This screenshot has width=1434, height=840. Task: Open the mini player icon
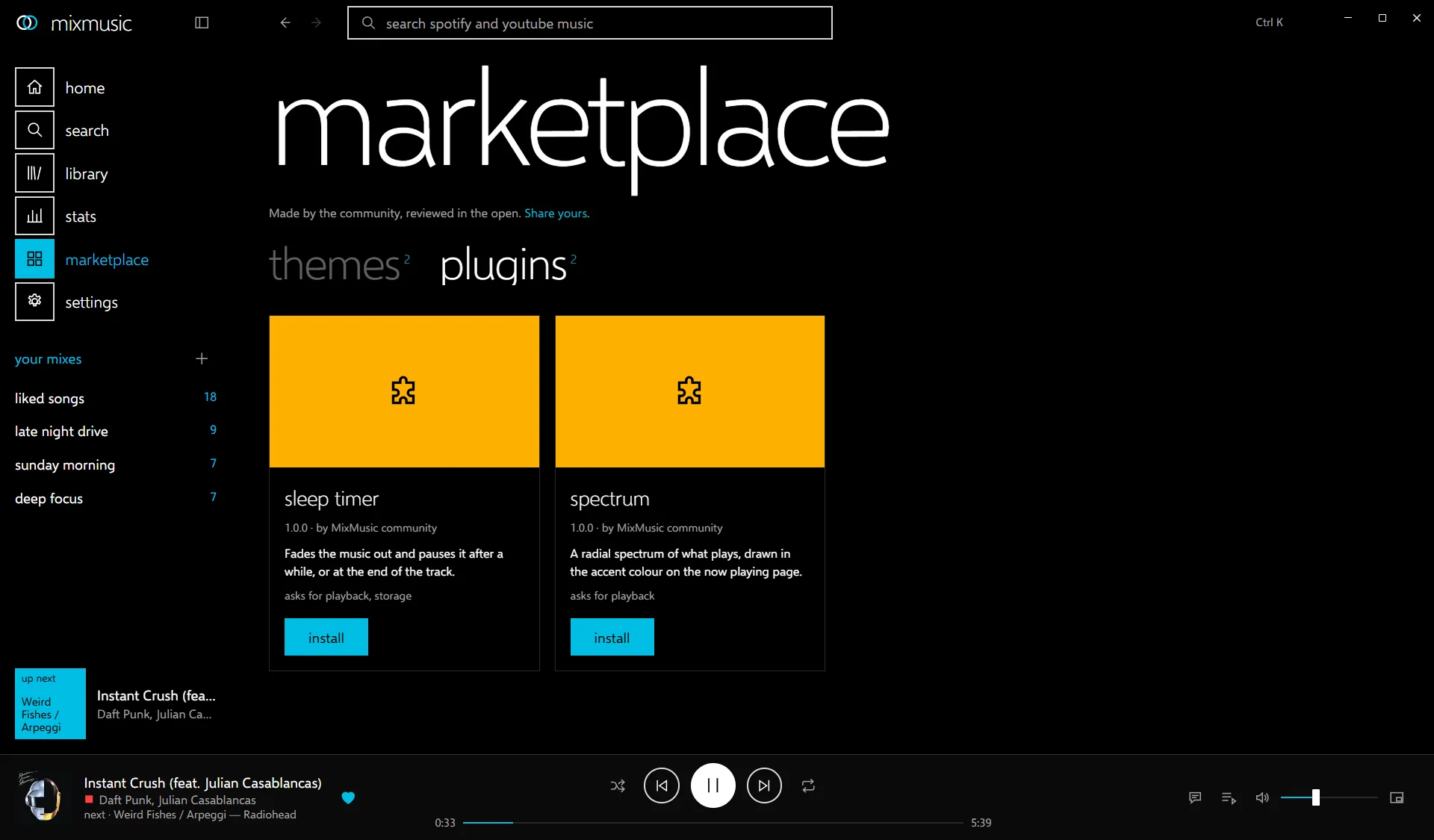click(1397, 797)
